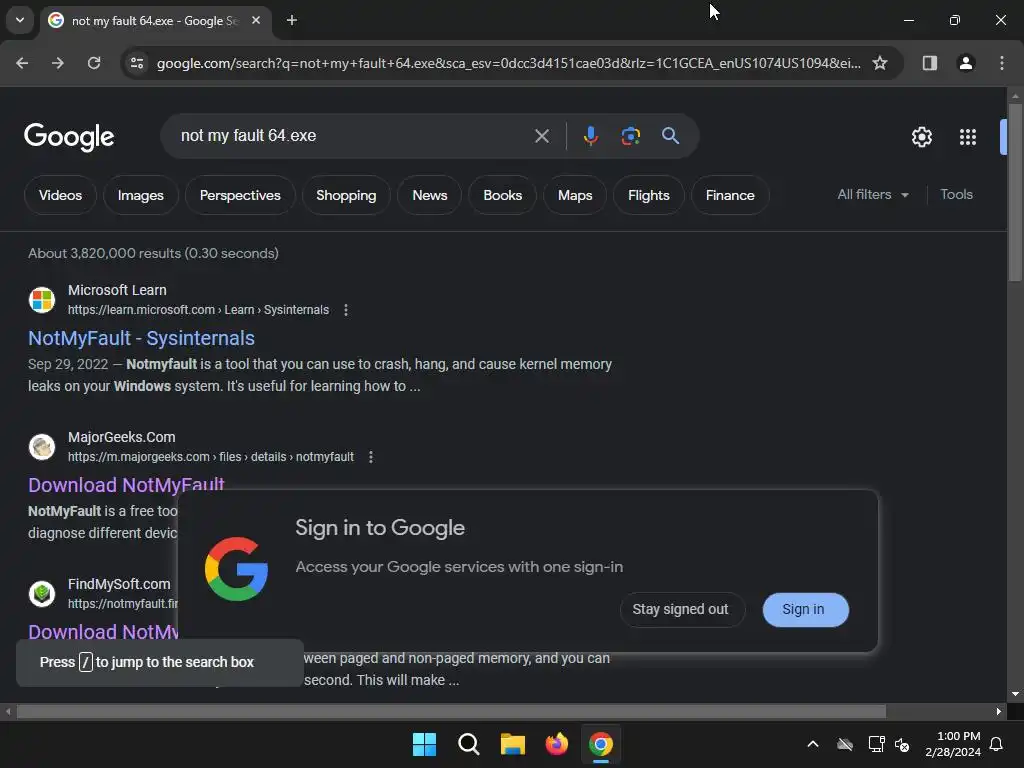Open the tab search dropdown arrow
Screen dimensions: 1024x768
tap(20, 20)
